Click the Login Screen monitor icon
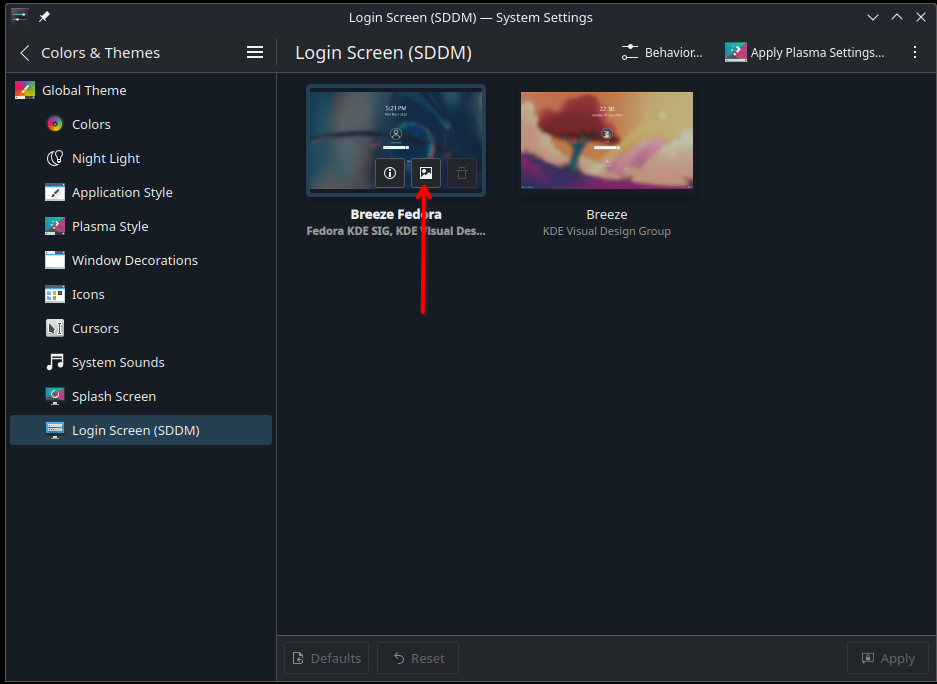Screen dimensions: 937x684 [x=55, y=430]
